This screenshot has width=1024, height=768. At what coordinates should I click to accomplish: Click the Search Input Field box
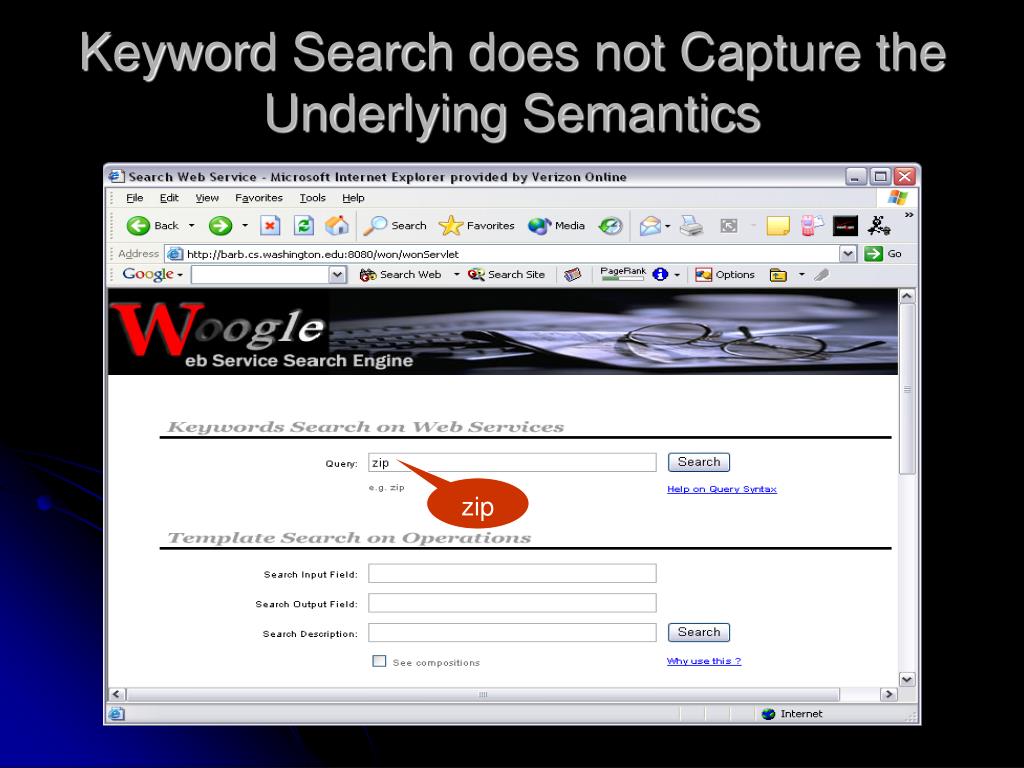pyautogui.click(x=512, y=573)
